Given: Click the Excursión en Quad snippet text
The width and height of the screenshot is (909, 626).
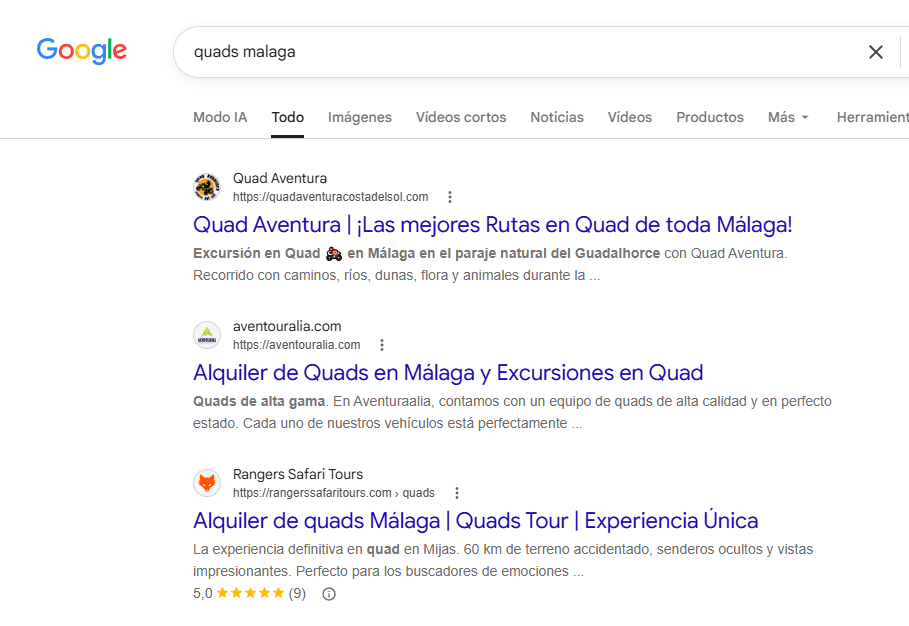Looking at the screenshot, I should pyautogui.click(x=490, y=264).
